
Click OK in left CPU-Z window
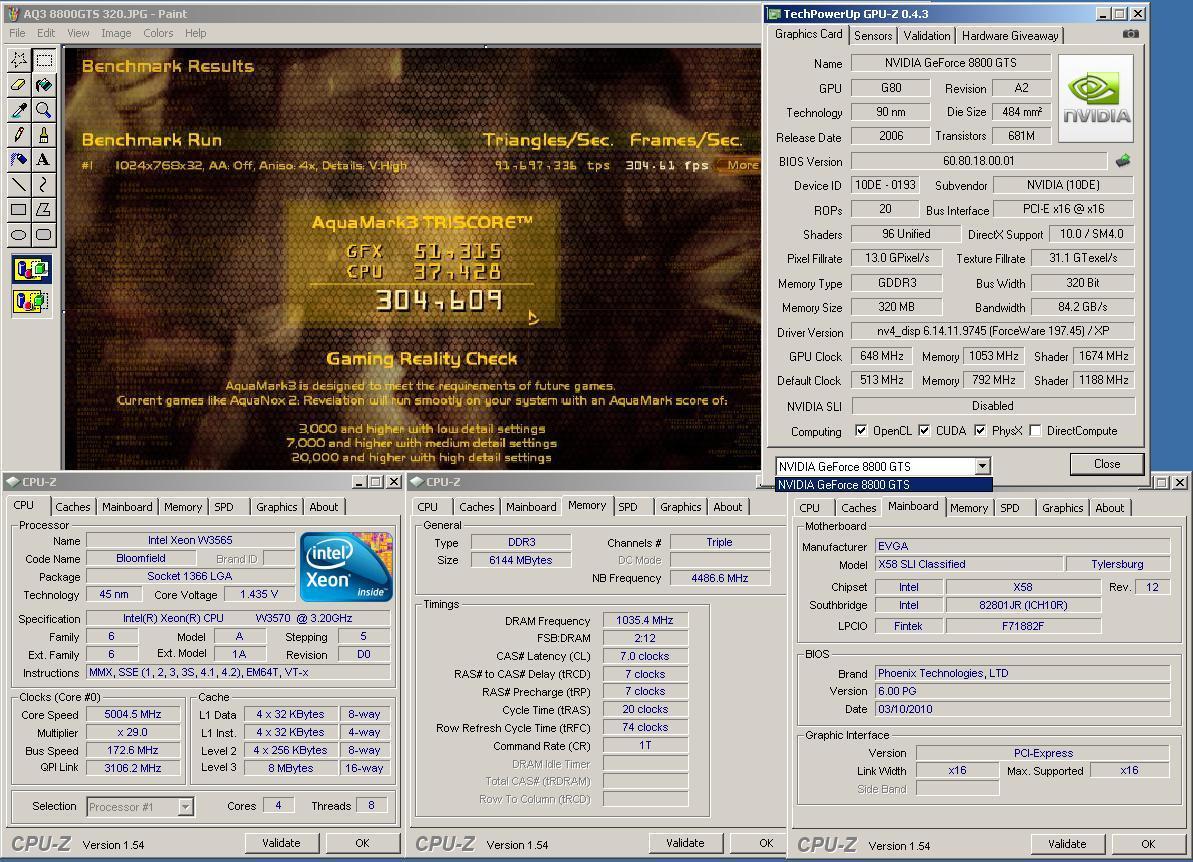tap(362, 843)
